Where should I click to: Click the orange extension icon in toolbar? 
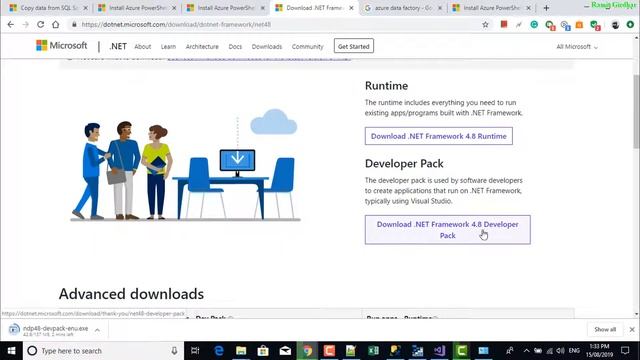579,25
